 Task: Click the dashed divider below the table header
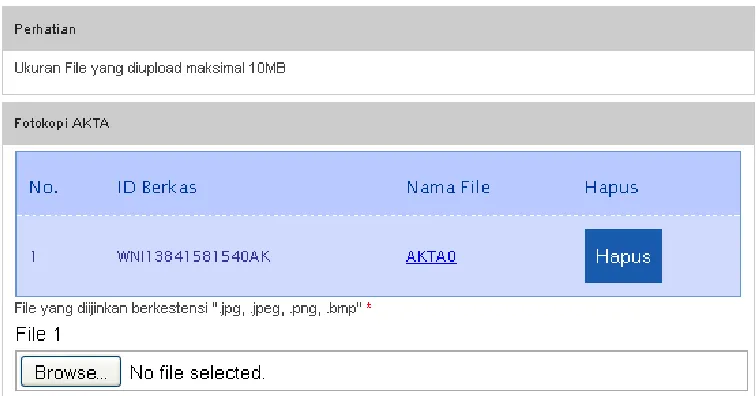tap(378, 215)
